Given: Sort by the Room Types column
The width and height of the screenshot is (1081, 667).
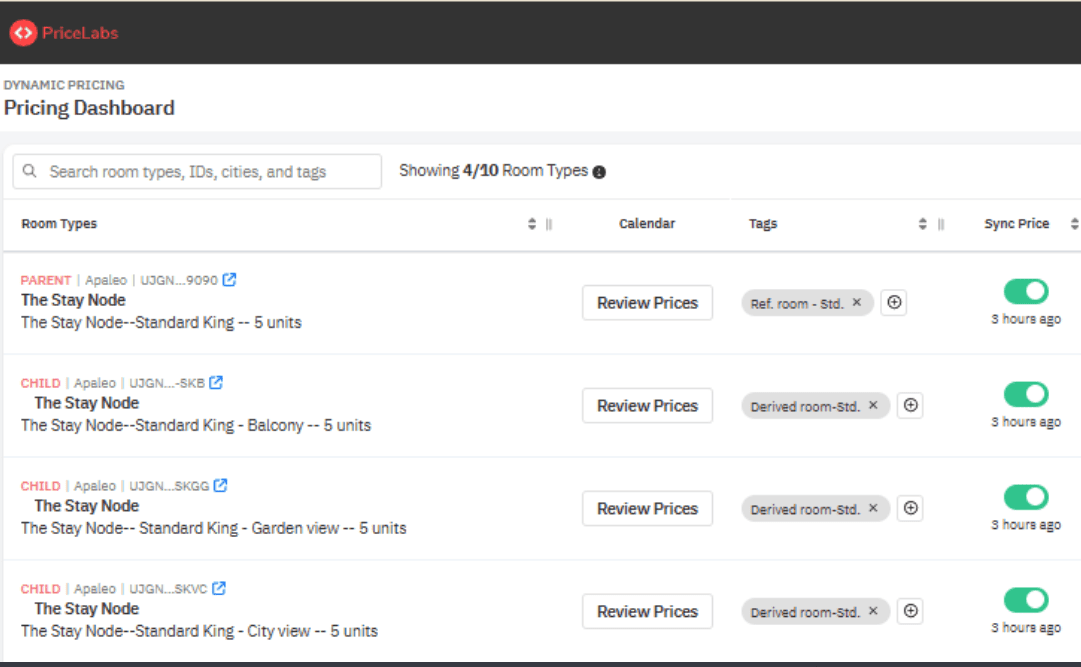Looking at the screenshot, I should (x=531, y=223).
